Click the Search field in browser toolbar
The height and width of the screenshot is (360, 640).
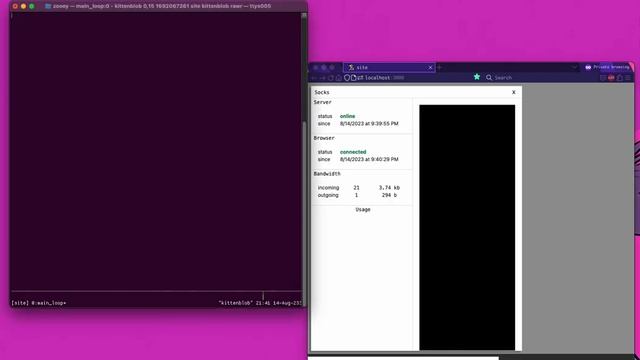pos(541,78)
